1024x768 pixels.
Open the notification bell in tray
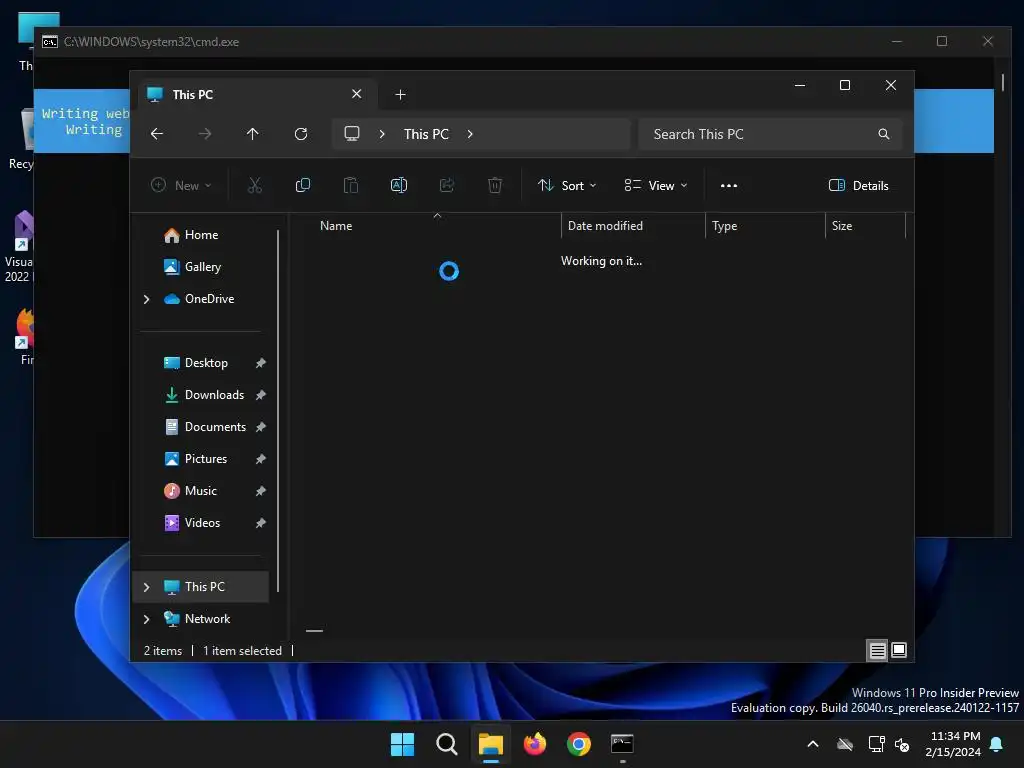[997, 744]
